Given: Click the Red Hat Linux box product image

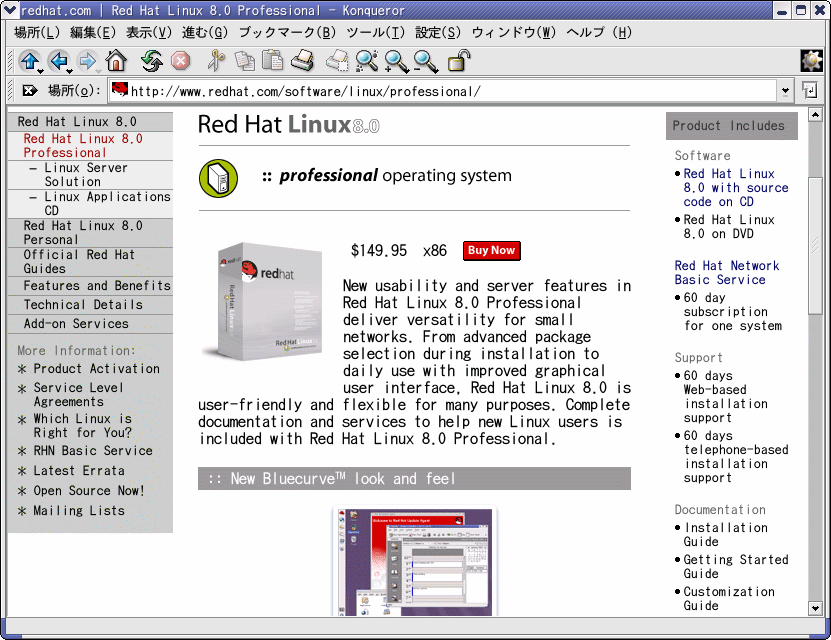Looking at the screenshot, I should point(263,301).
